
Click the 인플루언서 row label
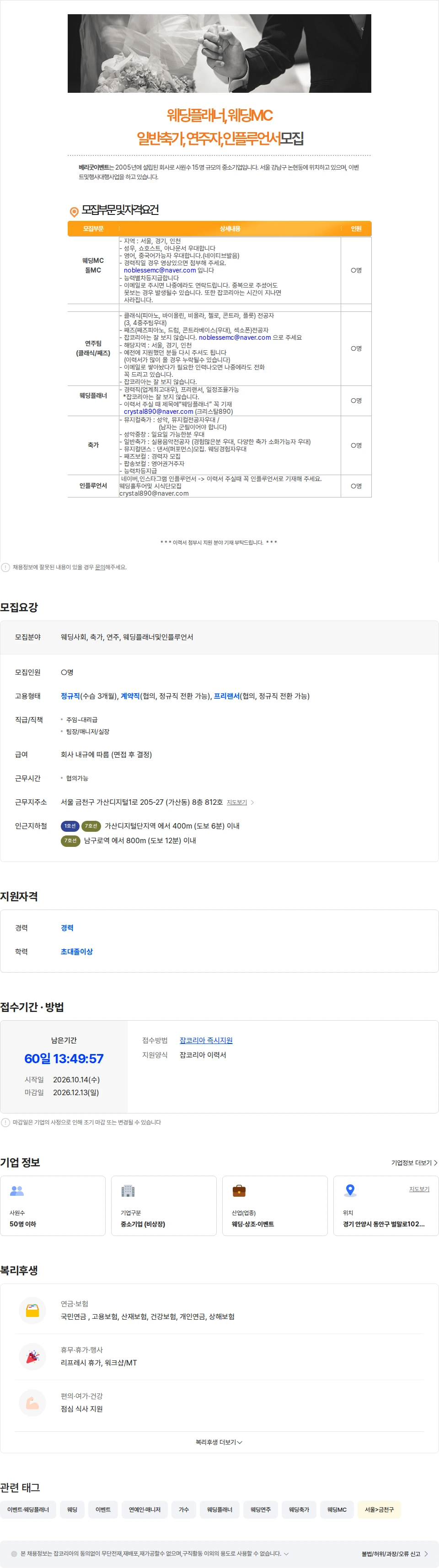[93, 486]
